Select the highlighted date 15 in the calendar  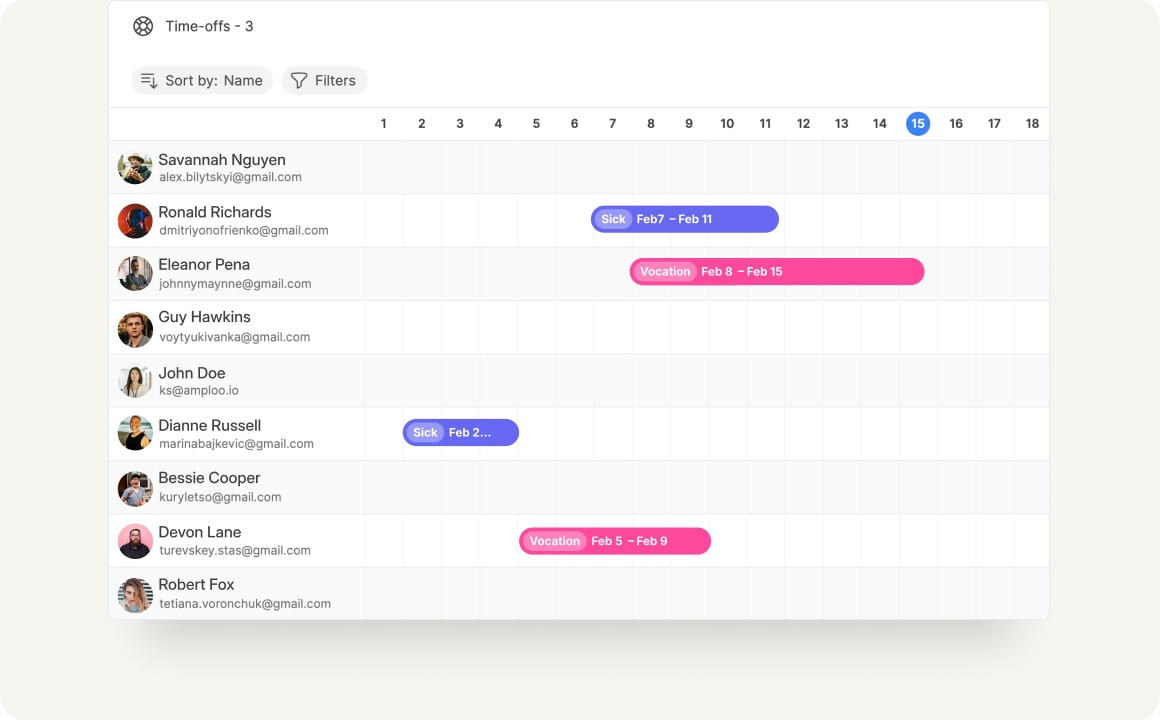918,123
